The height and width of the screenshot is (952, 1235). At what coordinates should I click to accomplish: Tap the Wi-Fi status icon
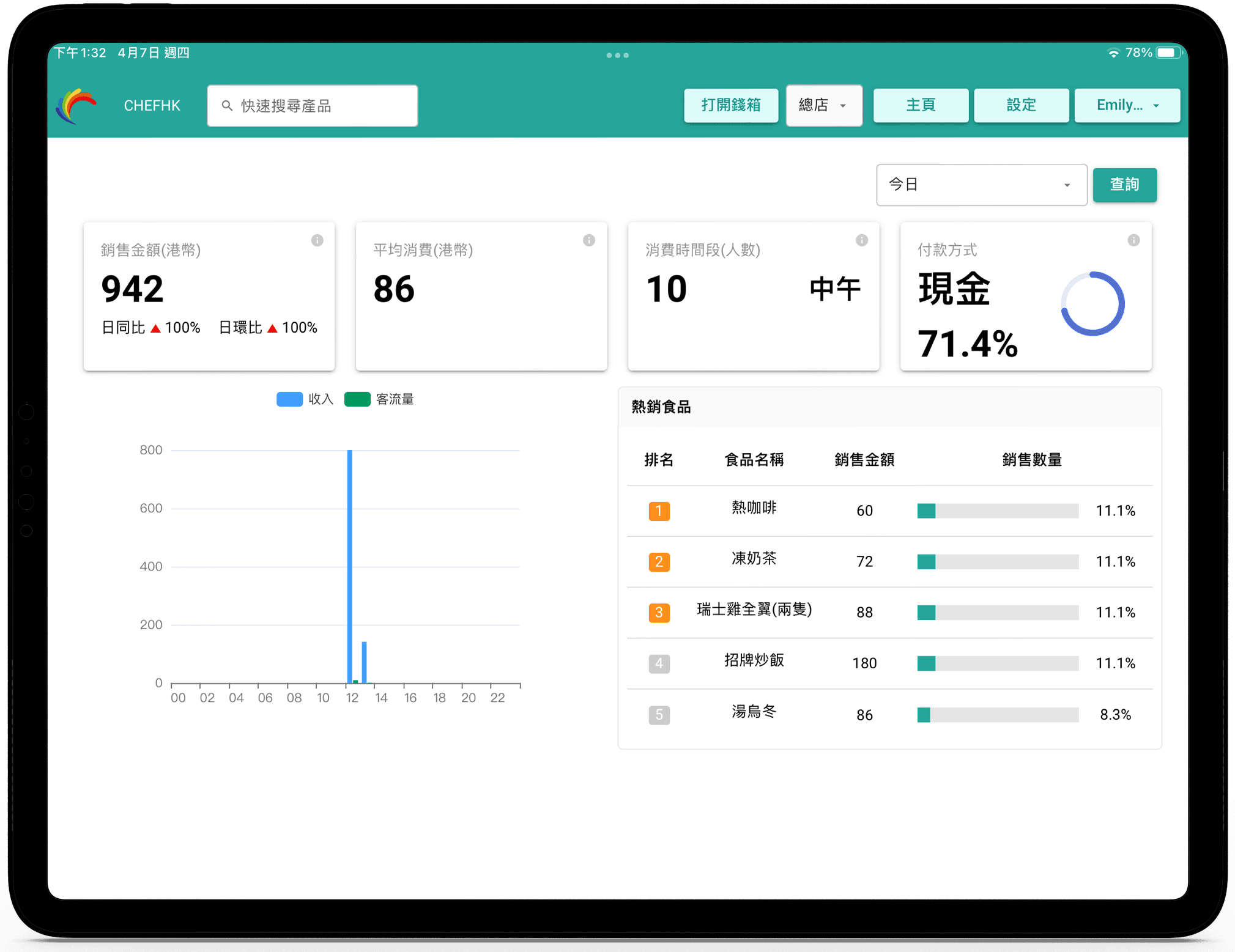pos(1113,53)
